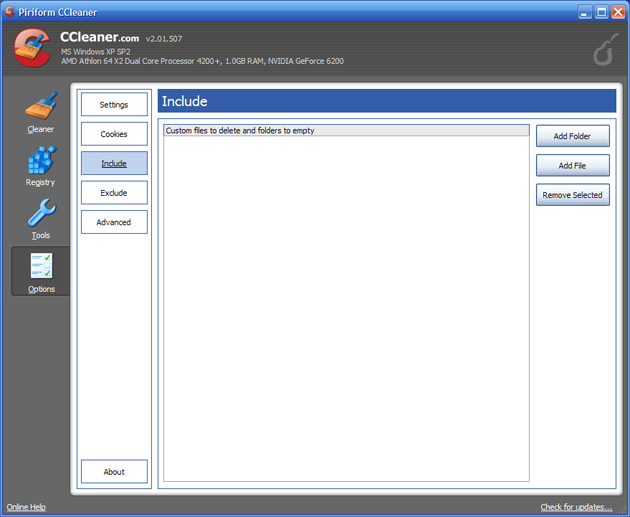The height and width of the screenshot is (517, 630).
Task: Click the version v2.01.507 text
Action: tap(164, 39)
